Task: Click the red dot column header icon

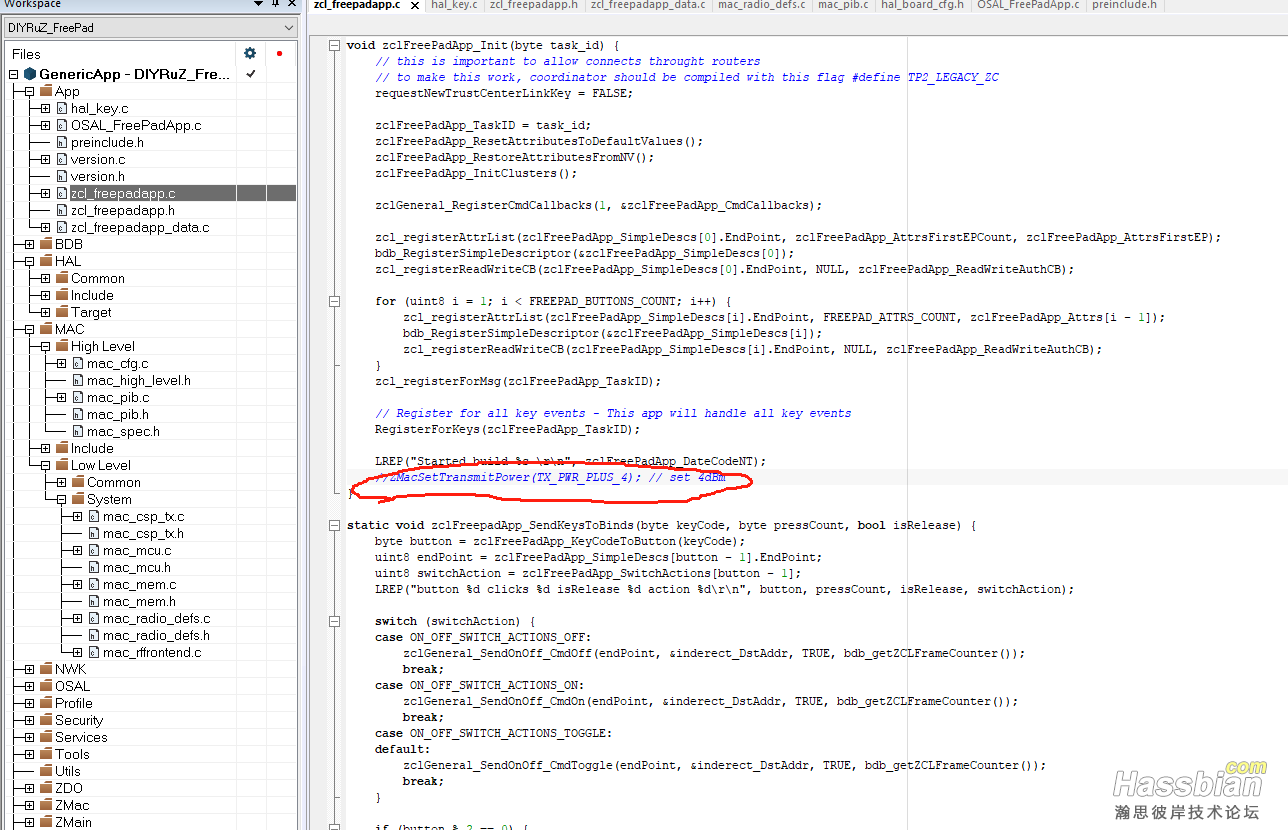Action: [x=279, y=54]
